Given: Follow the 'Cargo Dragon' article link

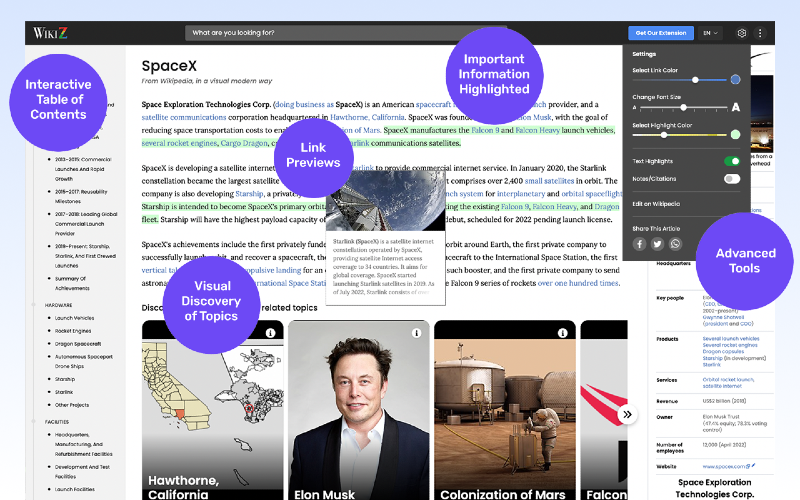Looking at the screenshot, I should [244, 143].
